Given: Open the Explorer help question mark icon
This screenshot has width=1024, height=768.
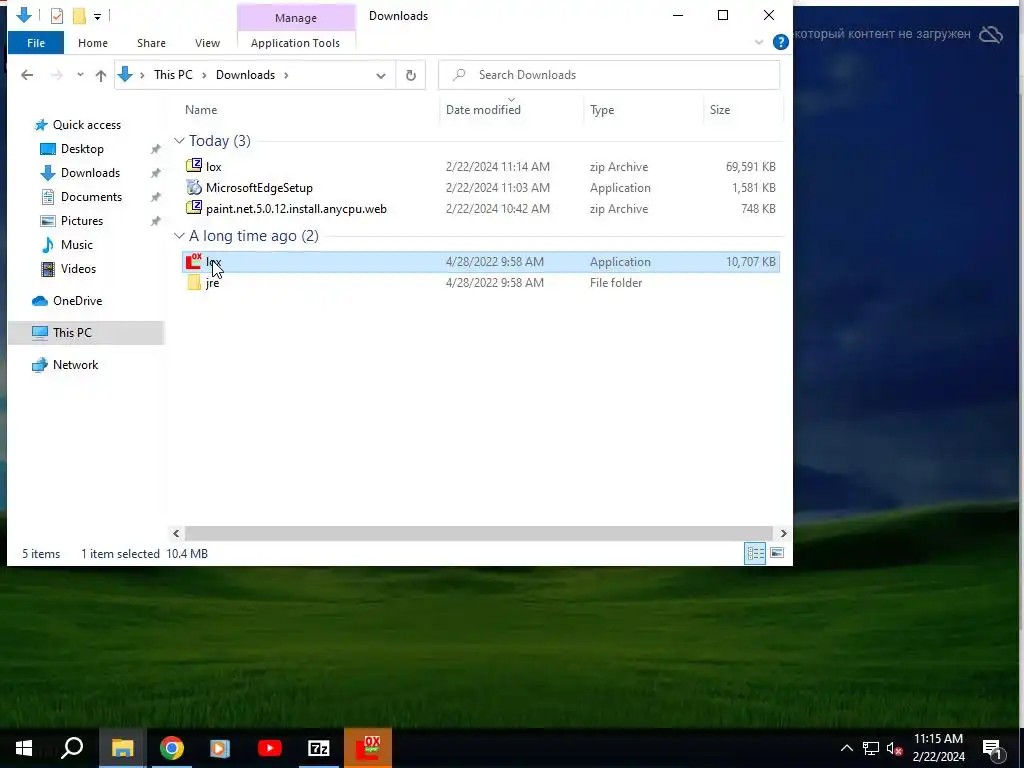Looking at the screenshot, I should (x=780, y=42).
